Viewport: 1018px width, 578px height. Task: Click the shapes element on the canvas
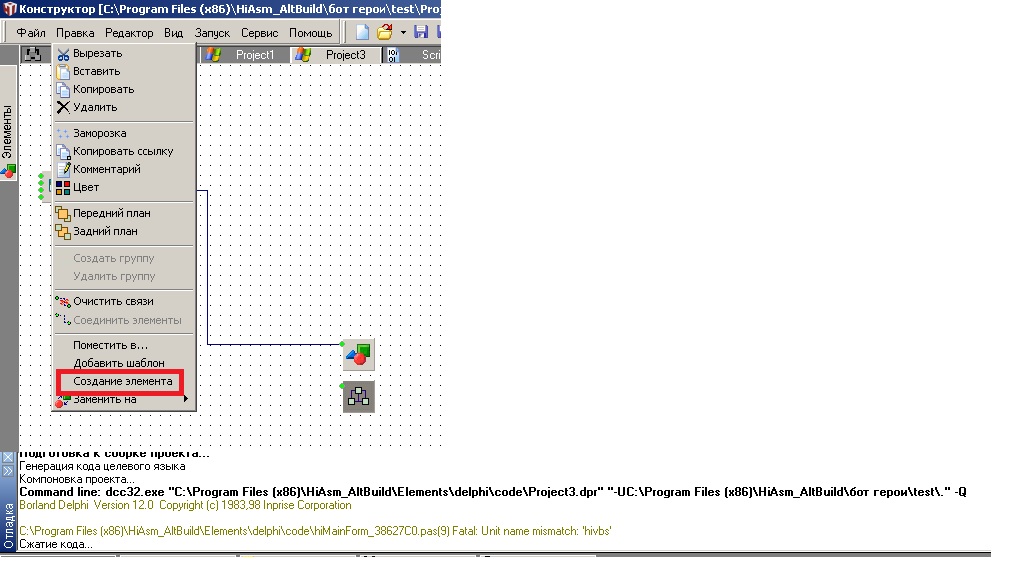[x=358, y=354]
